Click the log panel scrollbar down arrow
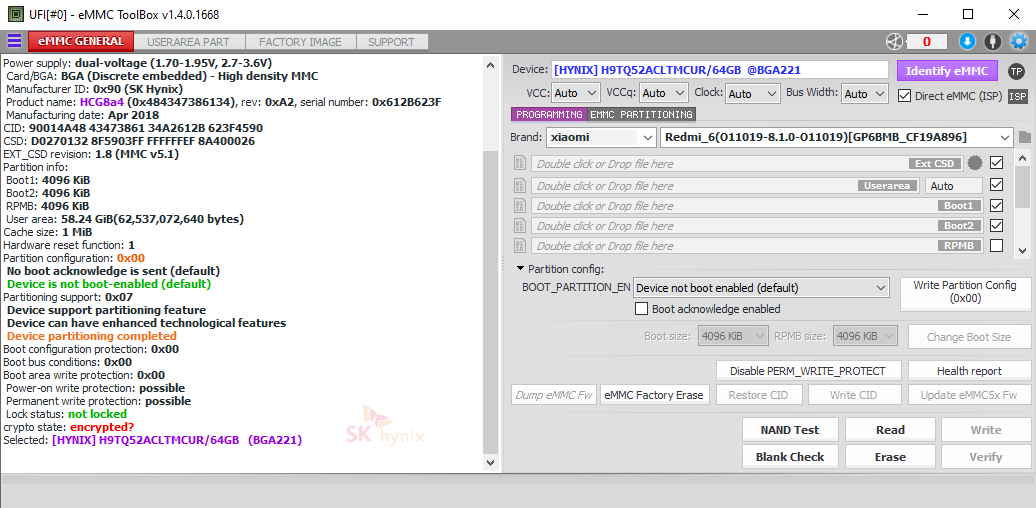Screen dimensions: 1036x508 click(x=490, y=463)
